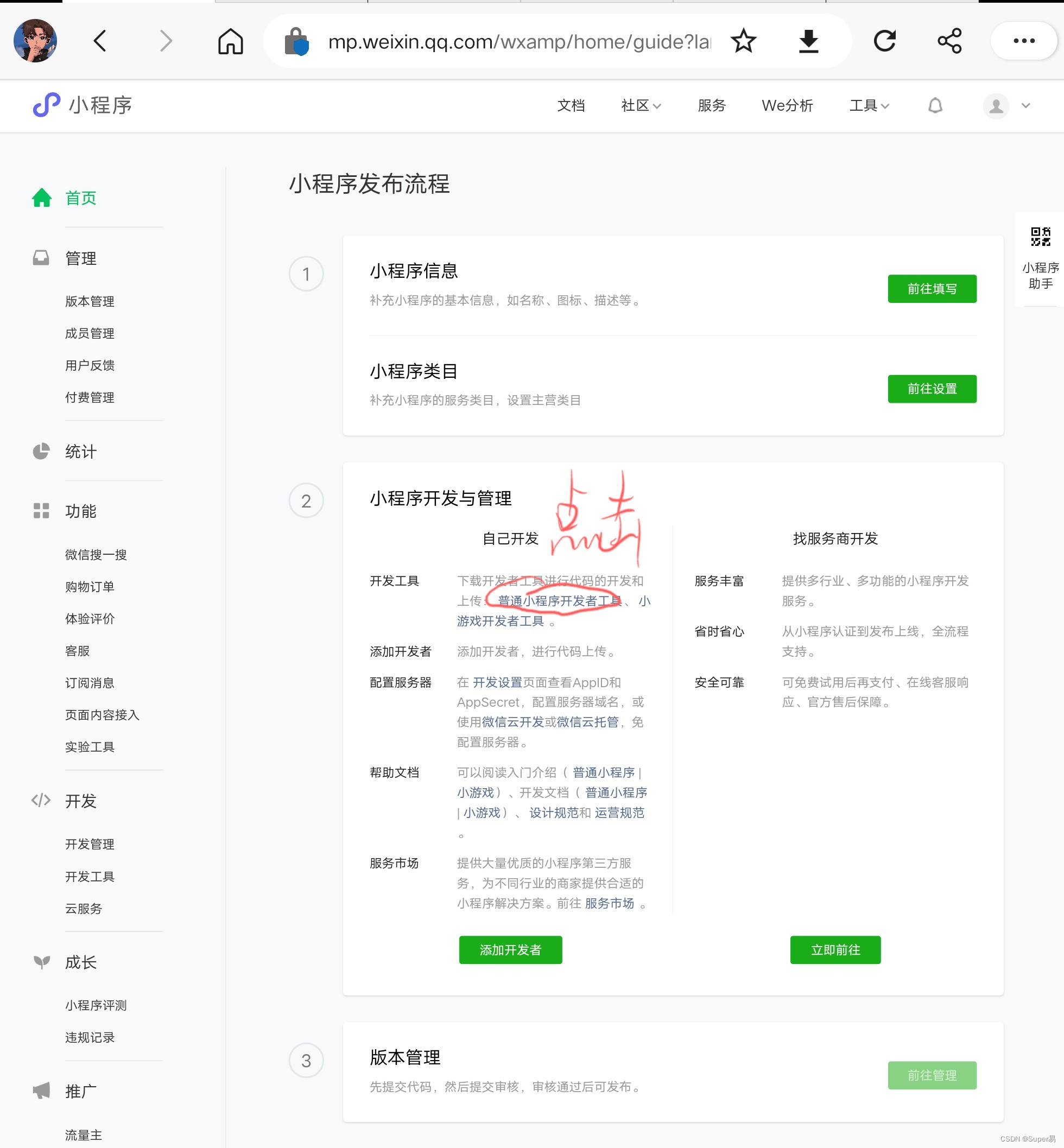Click the profile avatar picture

35,41
